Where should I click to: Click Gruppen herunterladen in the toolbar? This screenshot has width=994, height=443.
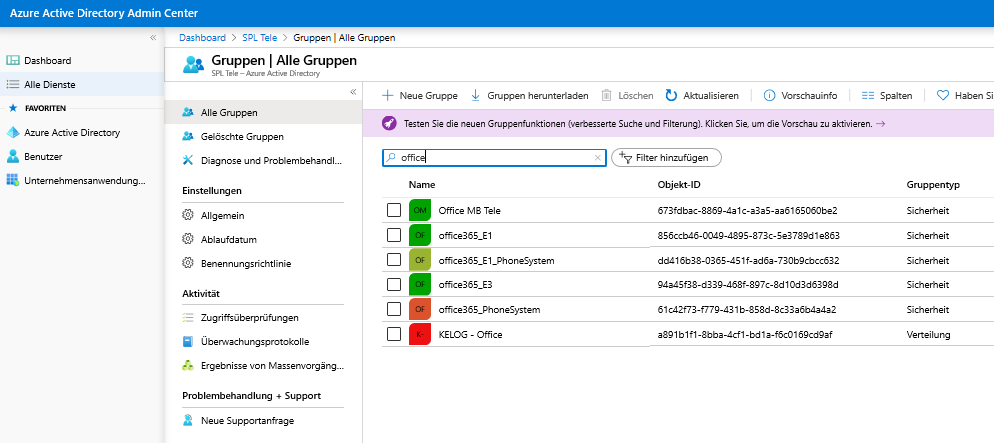(529, 96)
